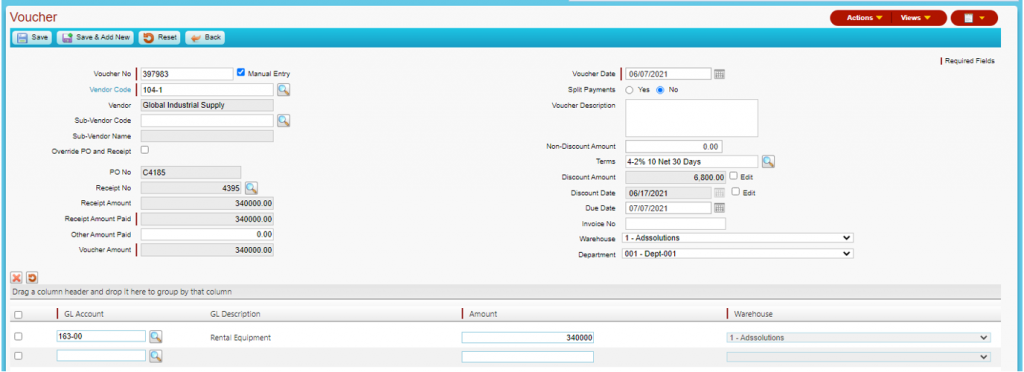Screen dimensions: 1024x372
Task: Select Split Payments Yes radio
Action: click(x=630, y=90)
